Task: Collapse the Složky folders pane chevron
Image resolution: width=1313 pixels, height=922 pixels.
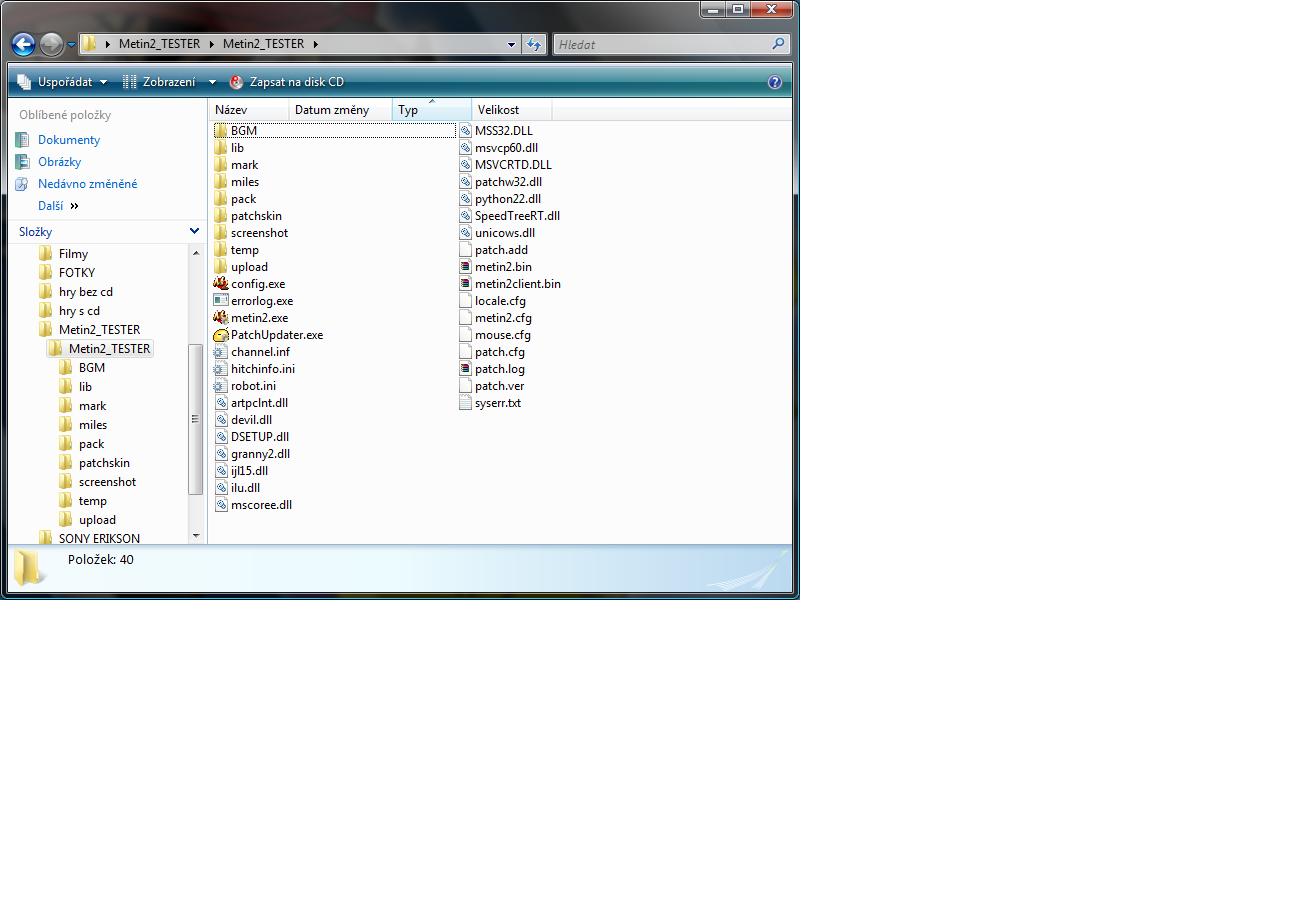Action: click(194, 231)
